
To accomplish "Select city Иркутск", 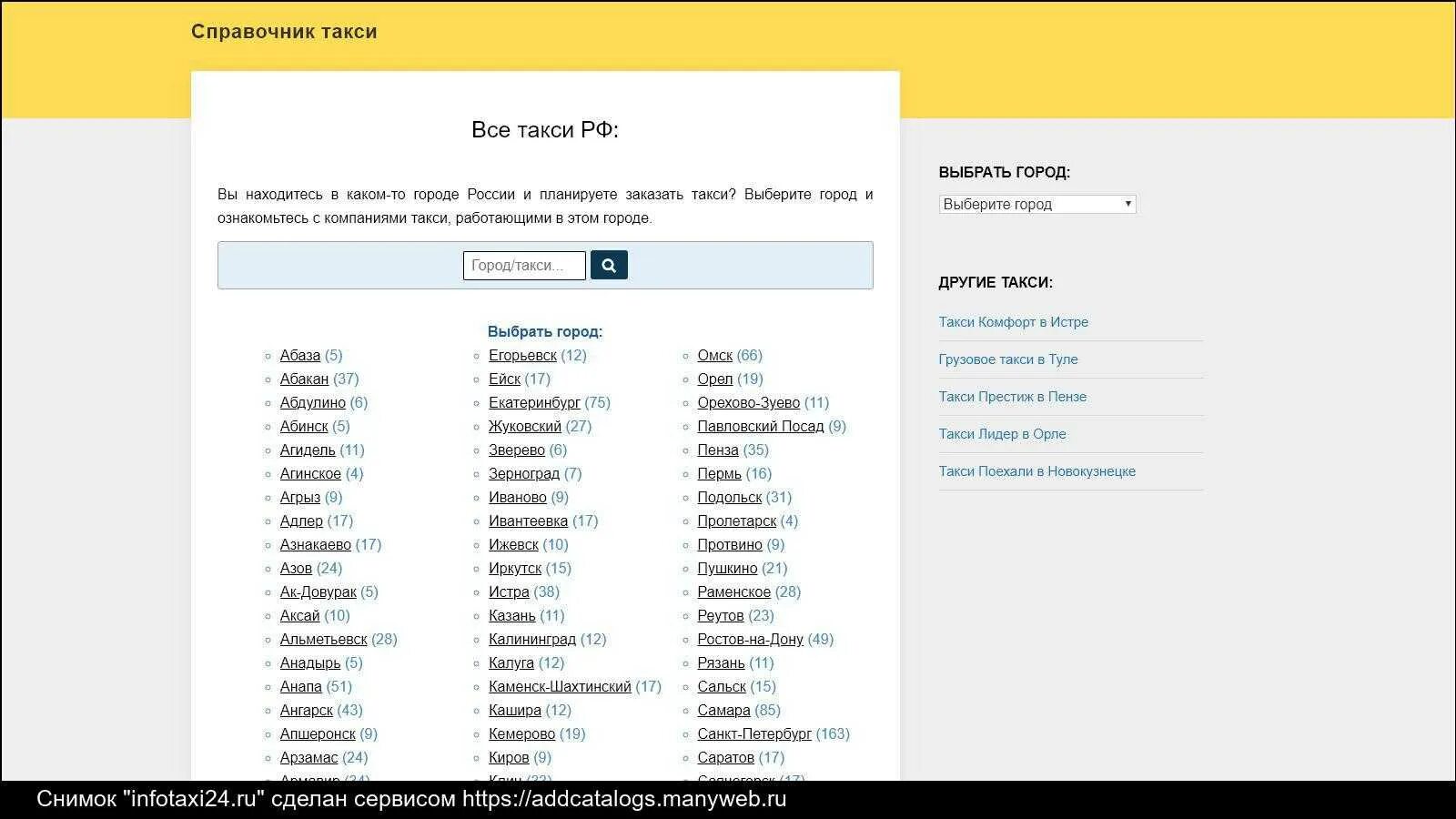I will [515, 569].
